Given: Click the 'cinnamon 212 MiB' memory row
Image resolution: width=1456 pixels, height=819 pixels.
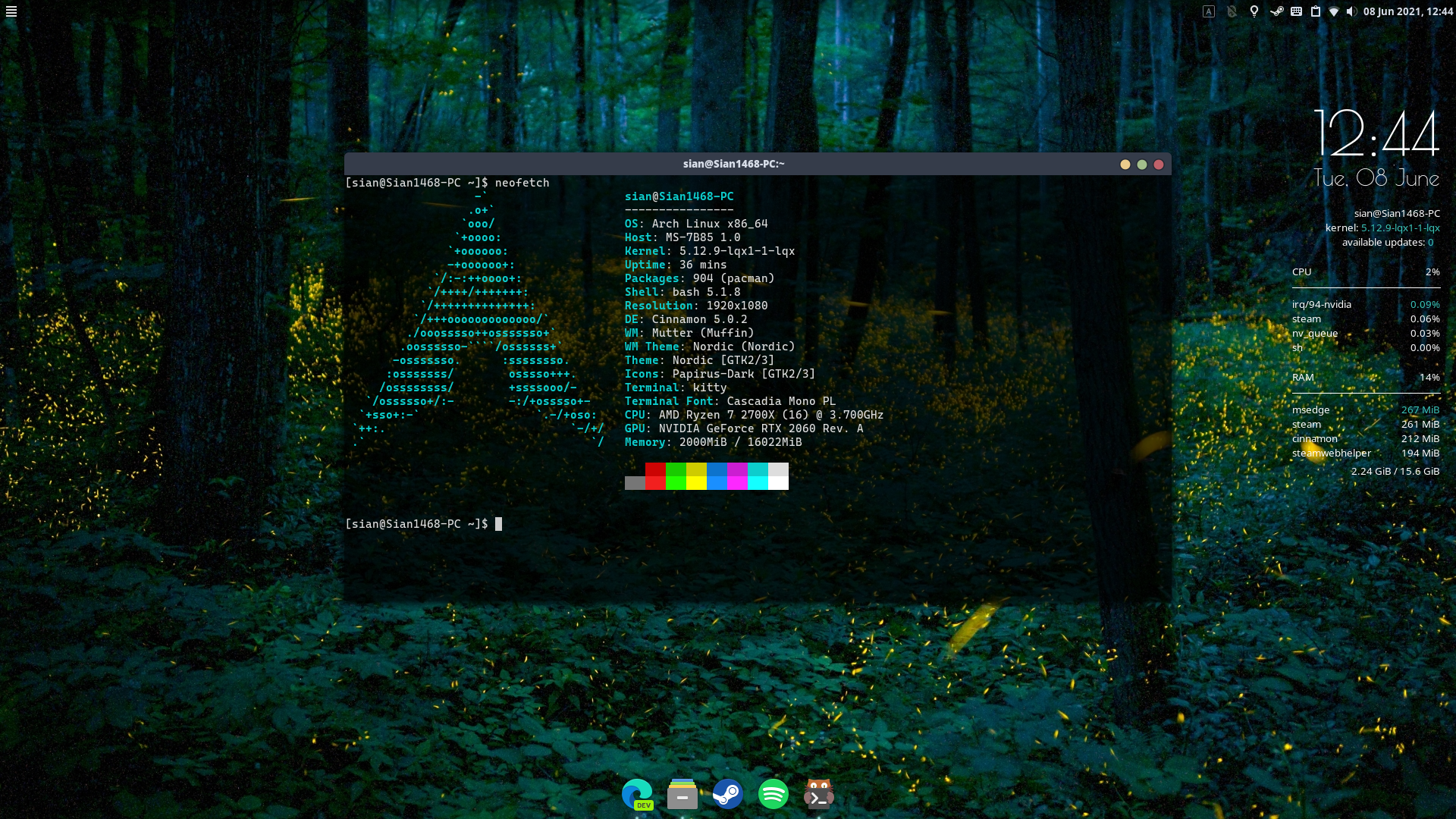Looking at the screenshot, I should click(1366, 439).
